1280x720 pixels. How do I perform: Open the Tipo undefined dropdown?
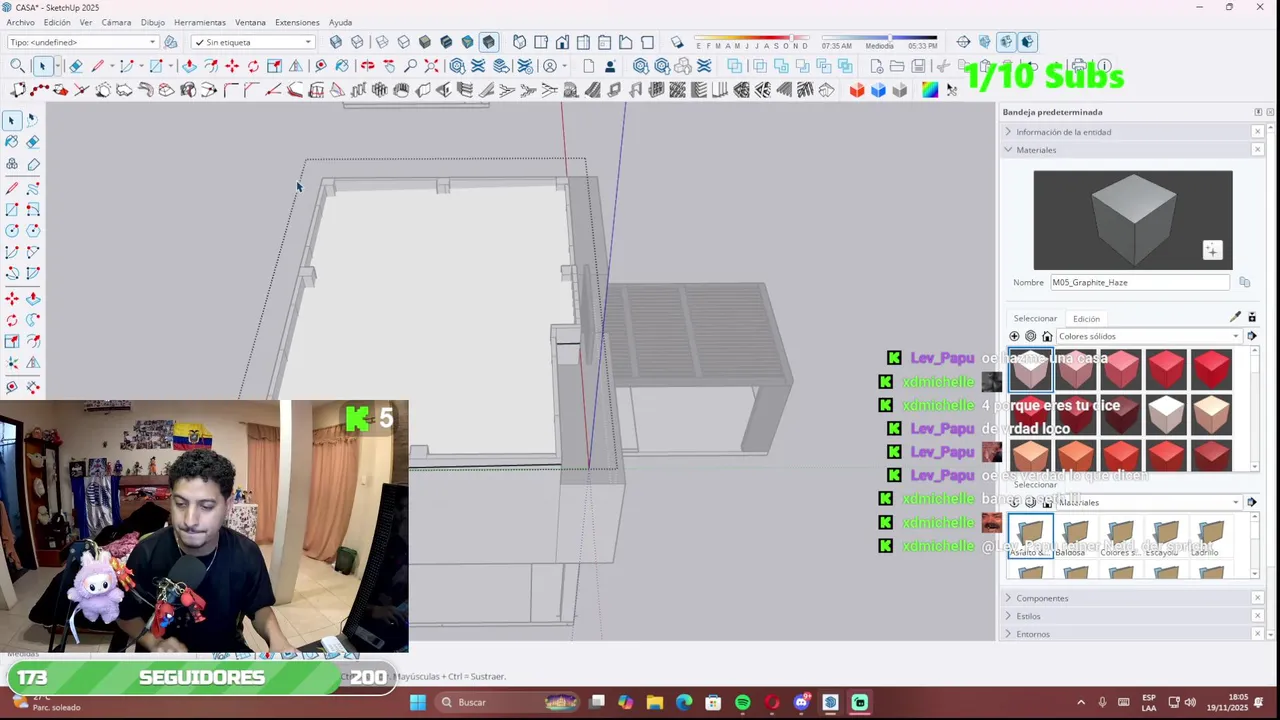pos(83,42)
